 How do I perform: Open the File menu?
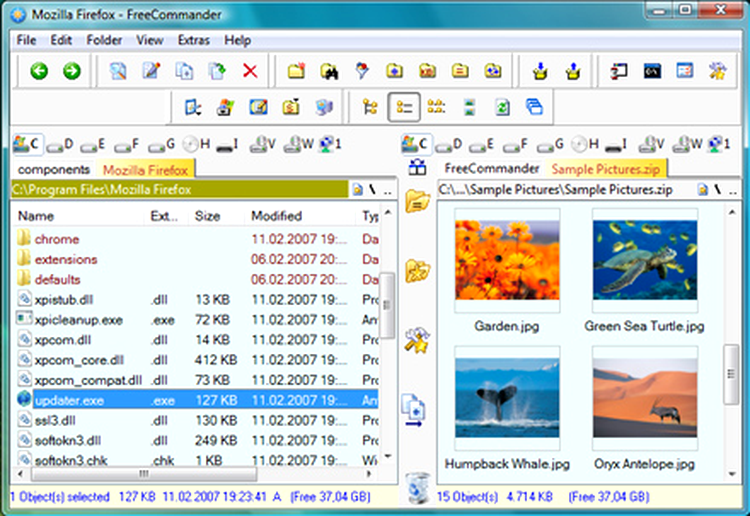click(x=26, y=40)
